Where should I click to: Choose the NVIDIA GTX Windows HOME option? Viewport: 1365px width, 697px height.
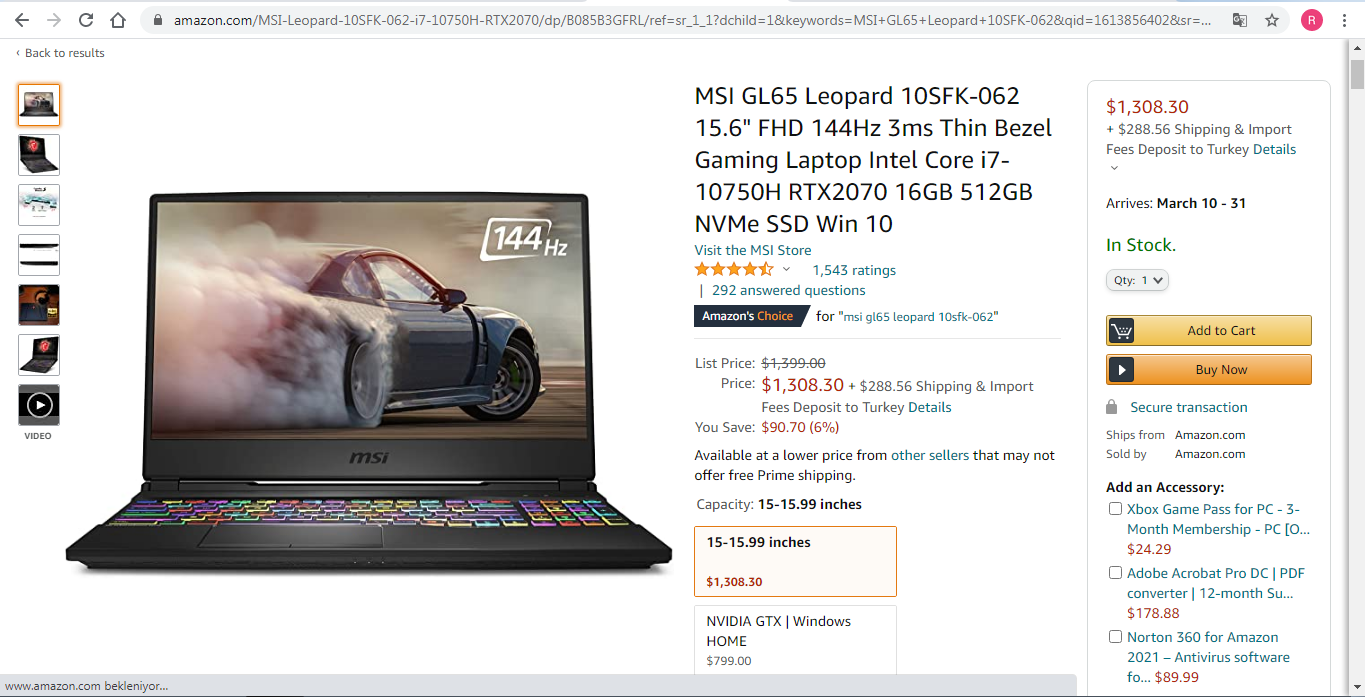[795, 640]
